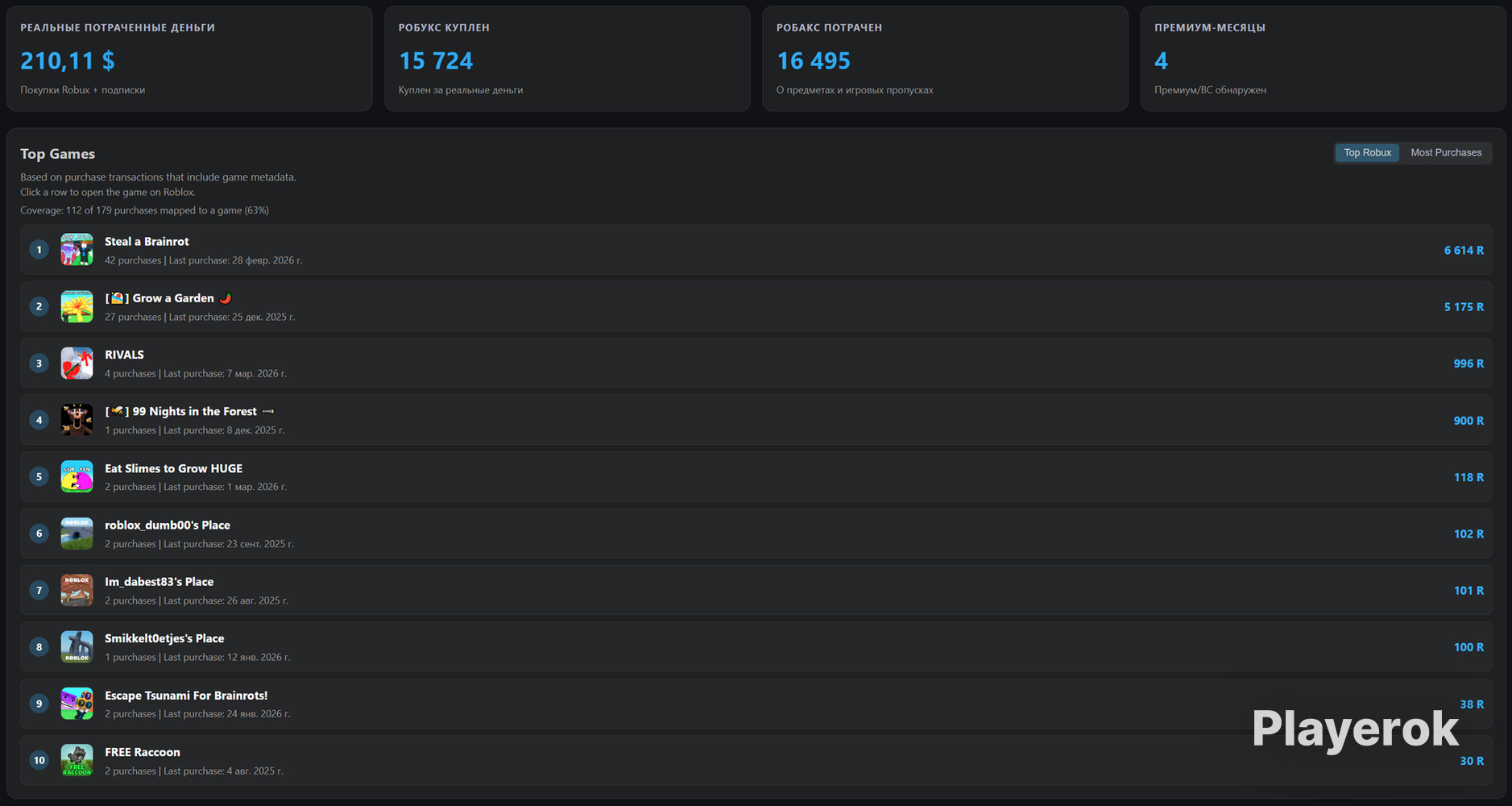The height and width of the screenshot is (806, 1512).
Task: Click the 996 R amount
Action: pyautogui.click(x=1469, y=364)
